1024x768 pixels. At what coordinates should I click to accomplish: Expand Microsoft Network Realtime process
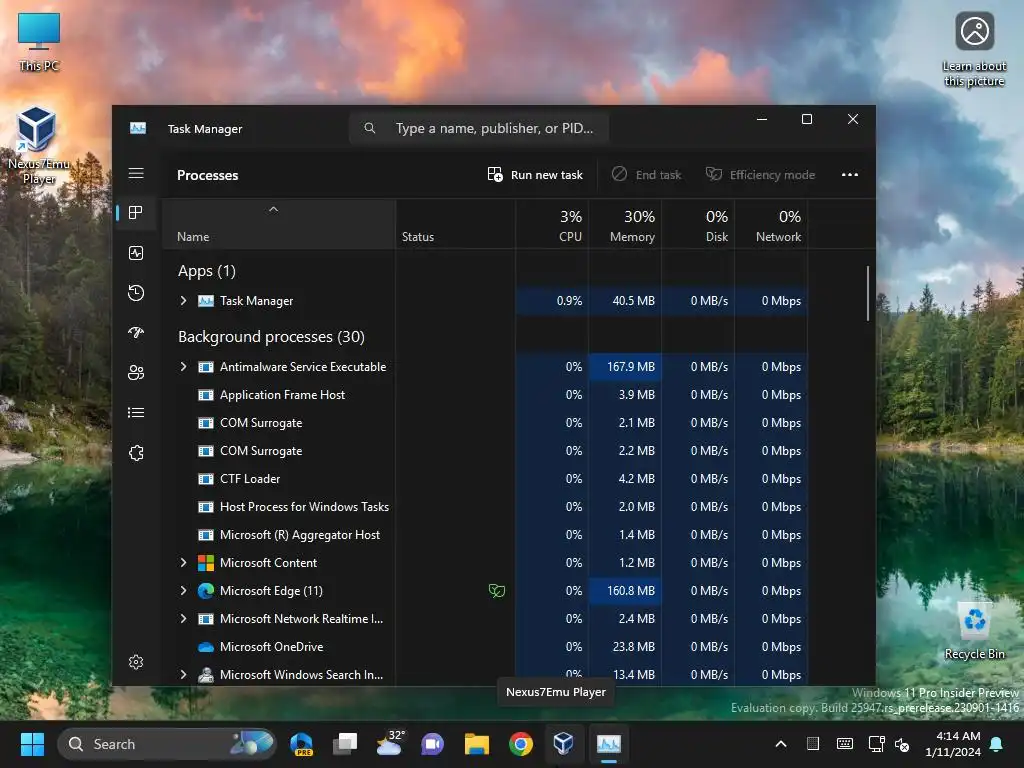[184, 618]
